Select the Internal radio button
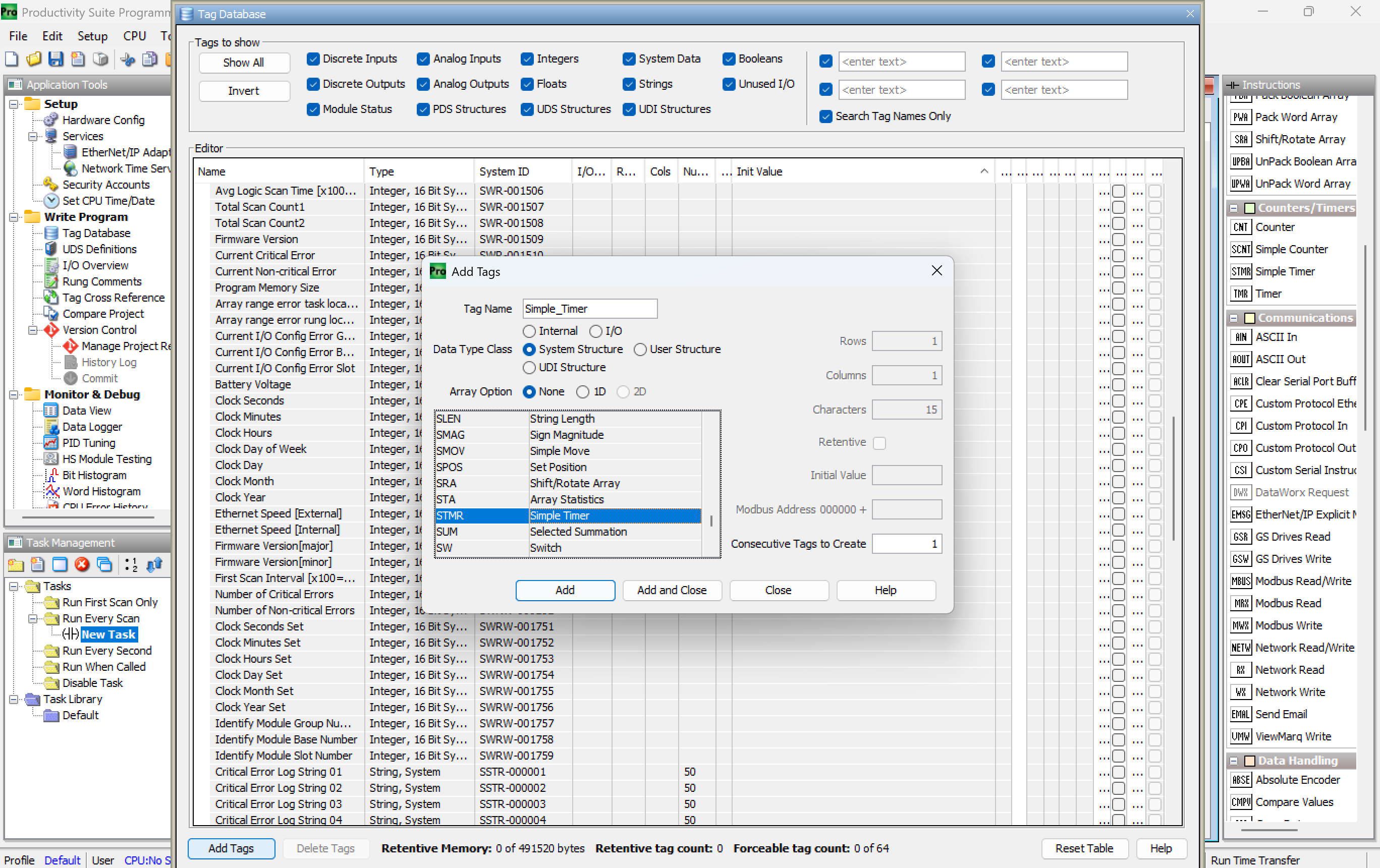 [x=529, y=331]
